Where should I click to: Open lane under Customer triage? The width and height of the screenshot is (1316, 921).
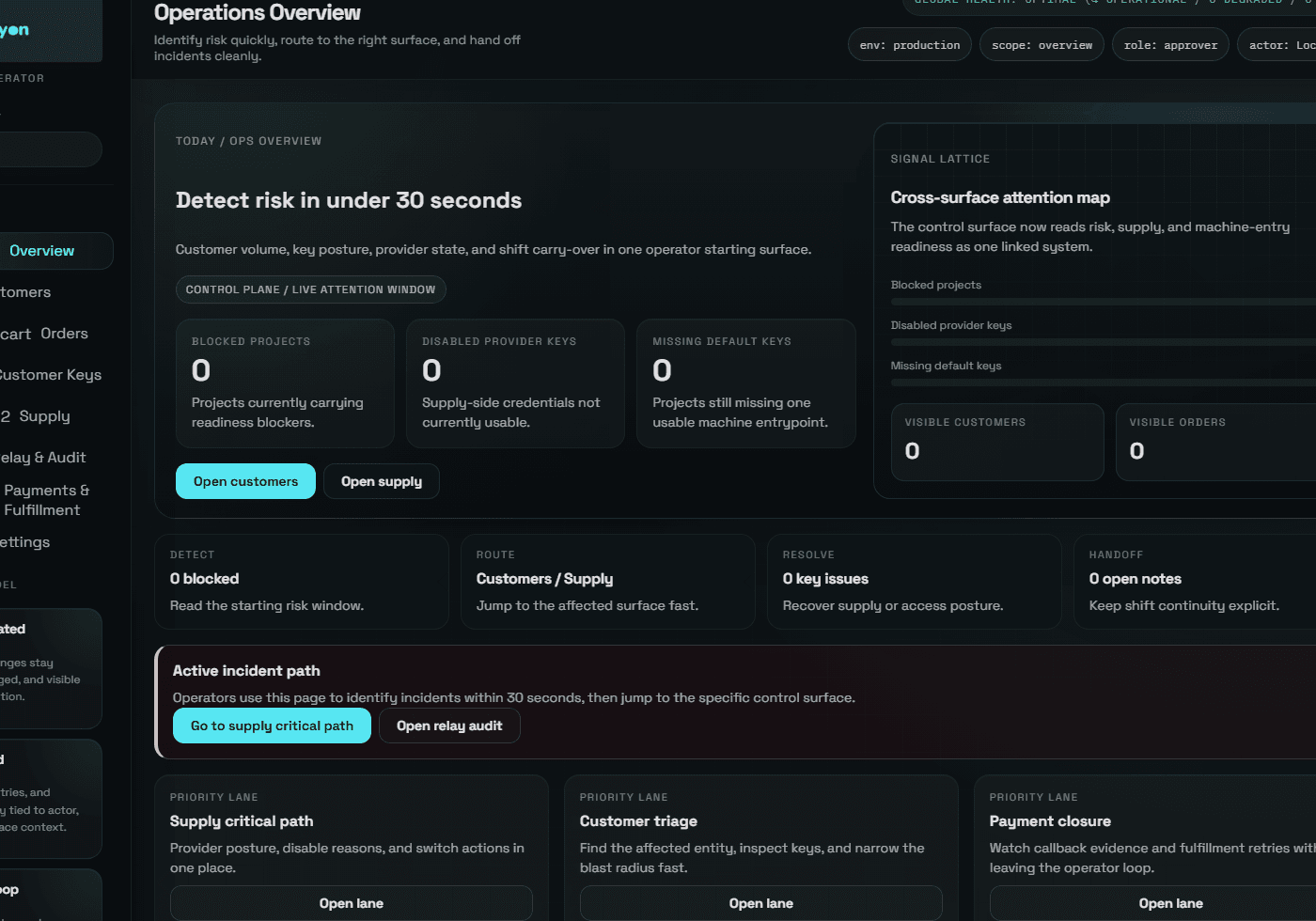760,902
